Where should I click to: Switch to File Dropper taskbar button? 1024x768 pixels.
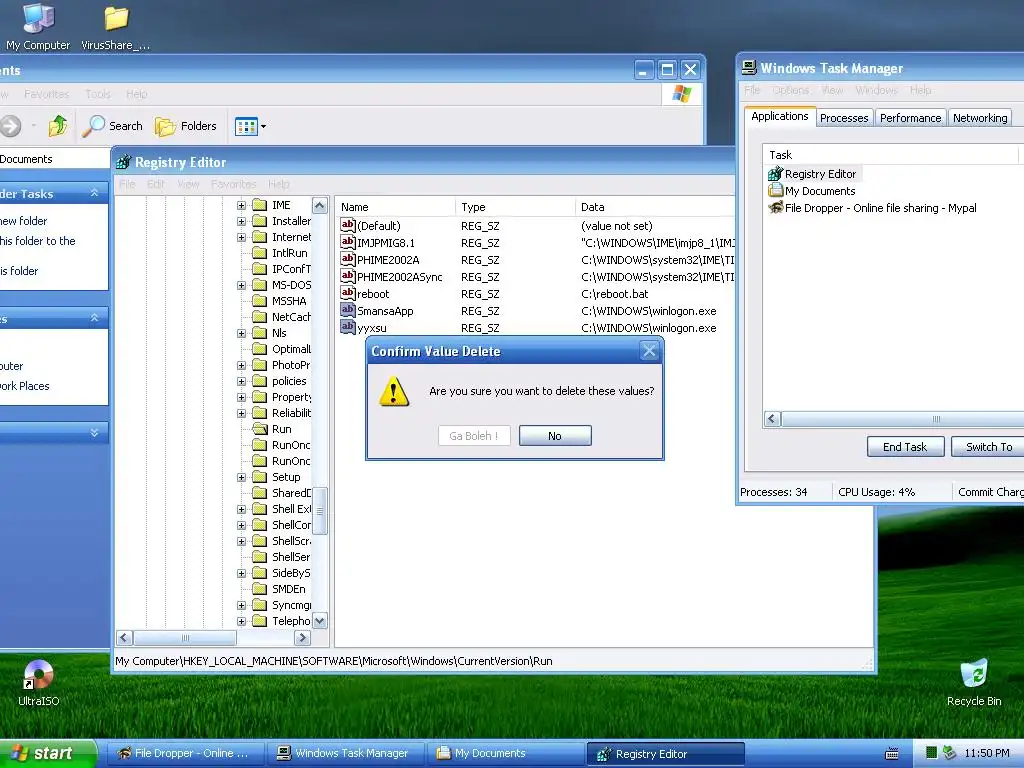click(185, 754)
